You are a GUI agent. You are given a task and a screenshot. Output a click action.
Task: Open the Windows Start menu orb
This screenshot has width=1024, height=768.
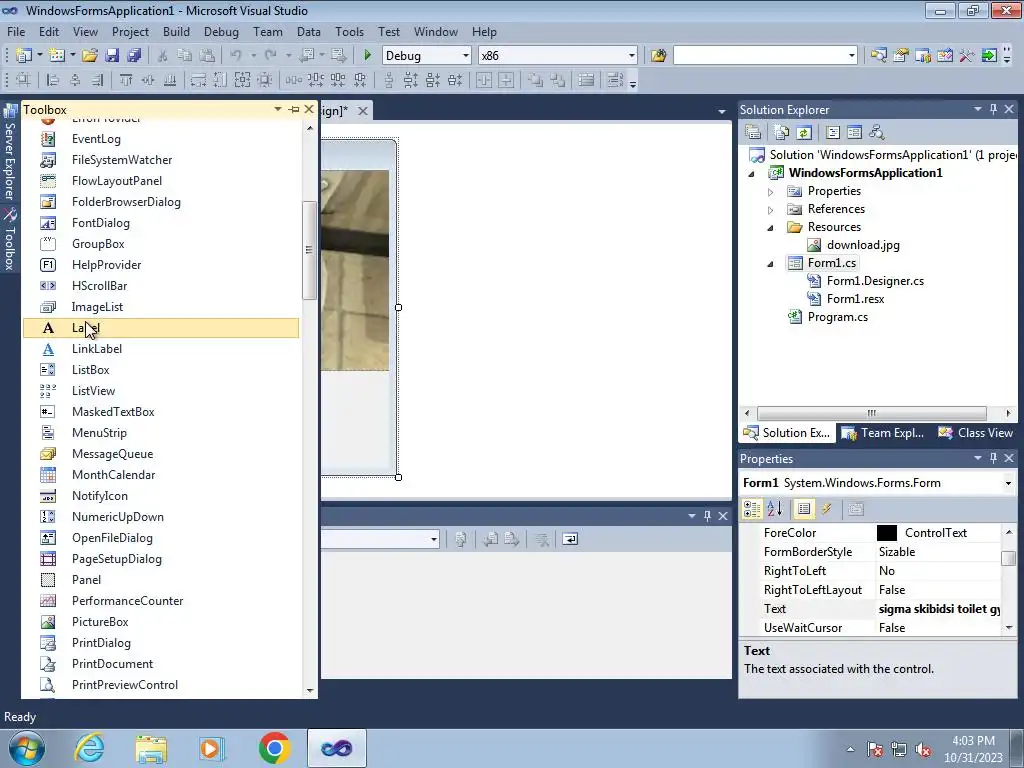point(27,748)
